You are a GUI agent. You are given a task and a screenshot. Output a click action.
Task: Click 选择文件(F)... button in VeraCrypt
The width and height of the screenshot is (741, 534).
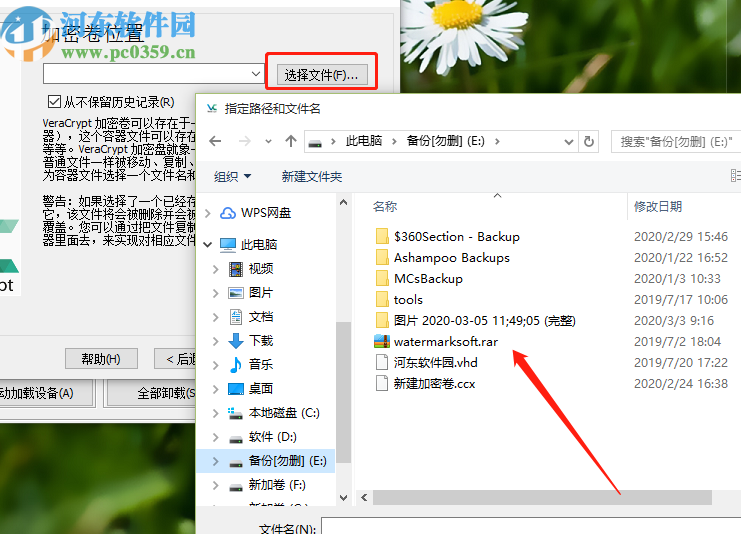click(321, 75)
